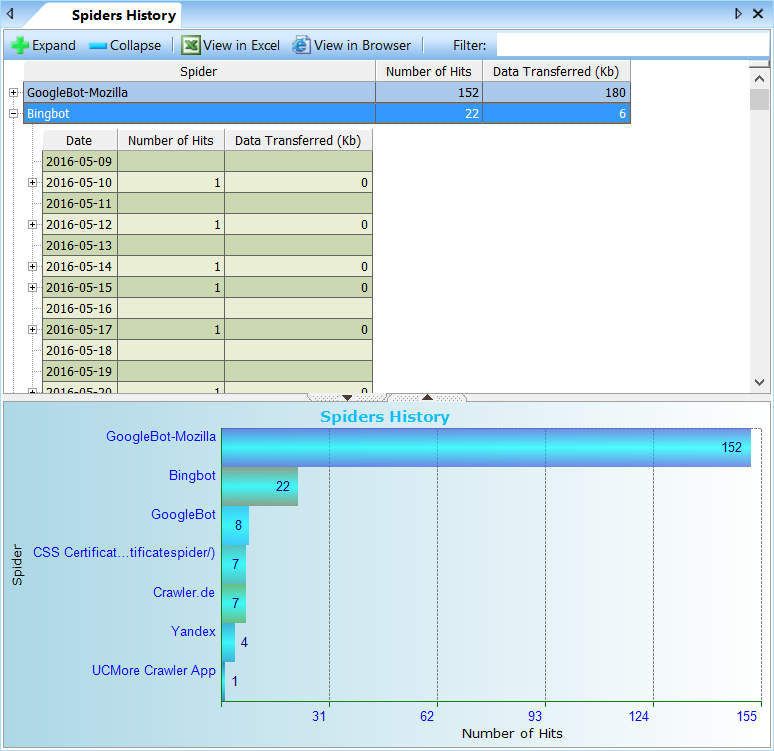Expand the 2016-05-12 date row
The image size is (774, 751).
pos(33,225)
